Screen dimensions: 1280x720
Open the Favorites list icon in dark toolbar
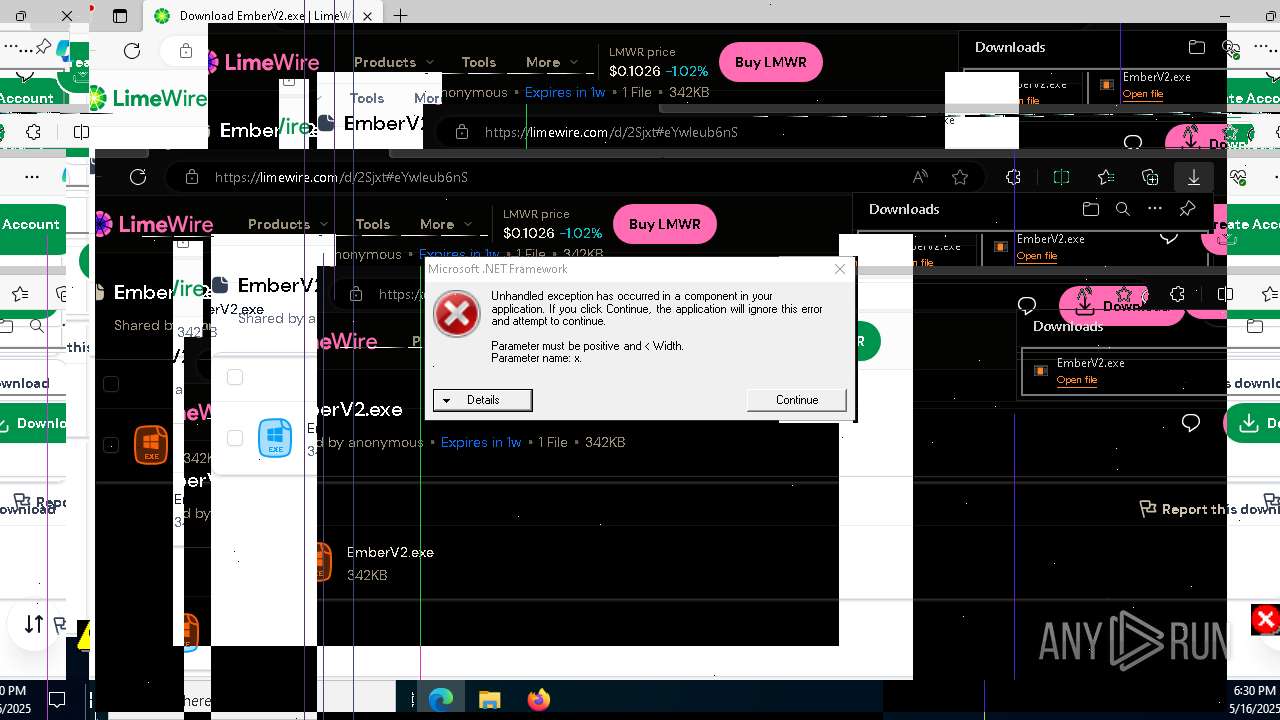(1106, 177)
